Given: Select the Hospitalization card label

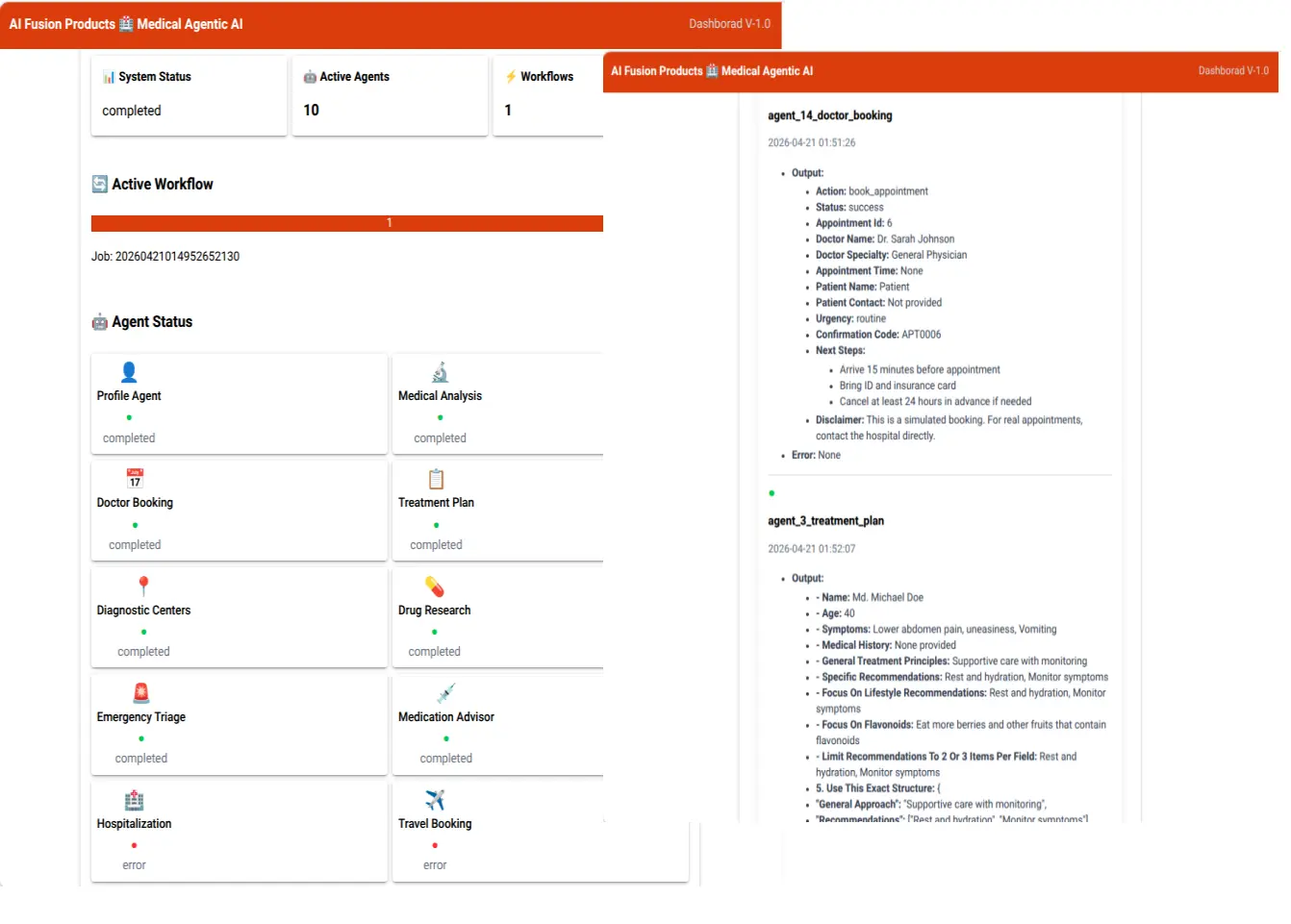Looking at the screenshot, I should [x=134, y=824].
